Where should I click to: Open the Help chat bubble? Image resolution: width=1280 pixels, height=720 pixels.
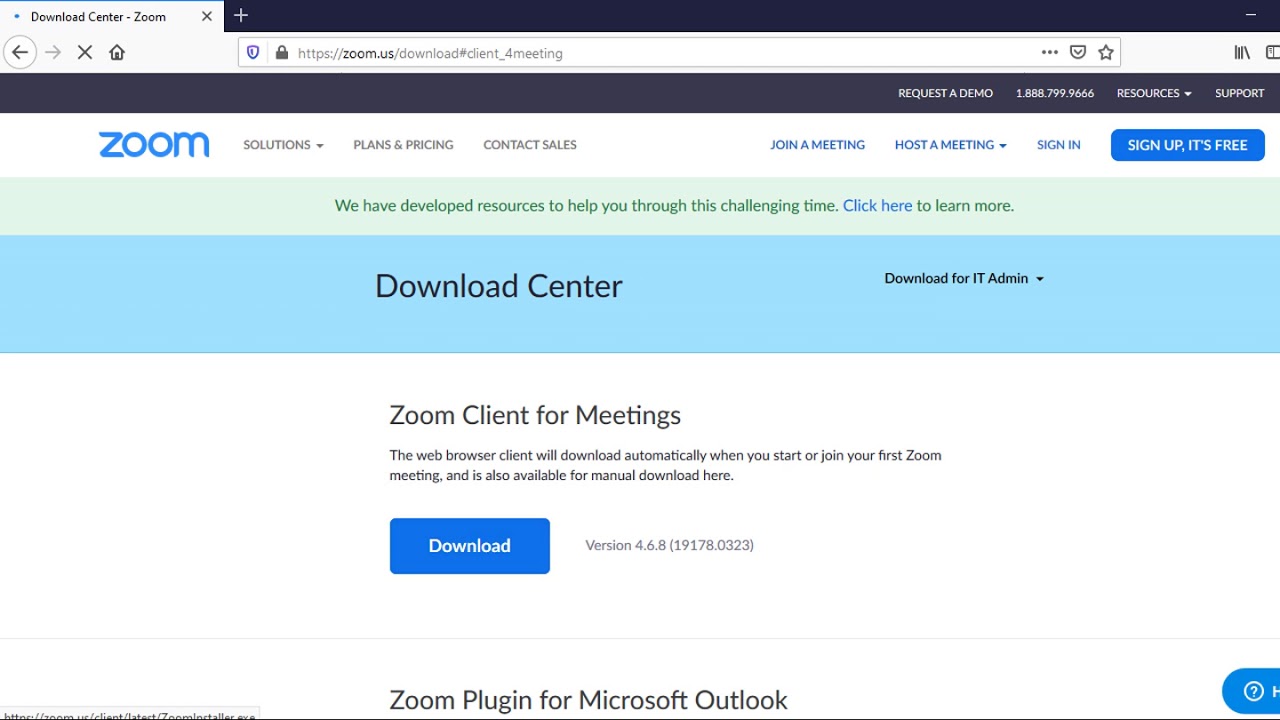click(1253, 691)
